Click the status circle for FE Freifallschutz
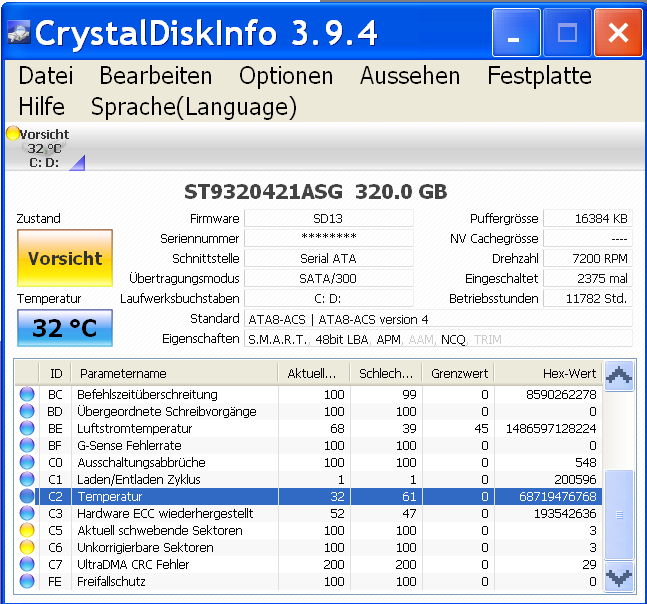This screenshot has height=604, width=647. pyautogui.click(x=27, y=581)
